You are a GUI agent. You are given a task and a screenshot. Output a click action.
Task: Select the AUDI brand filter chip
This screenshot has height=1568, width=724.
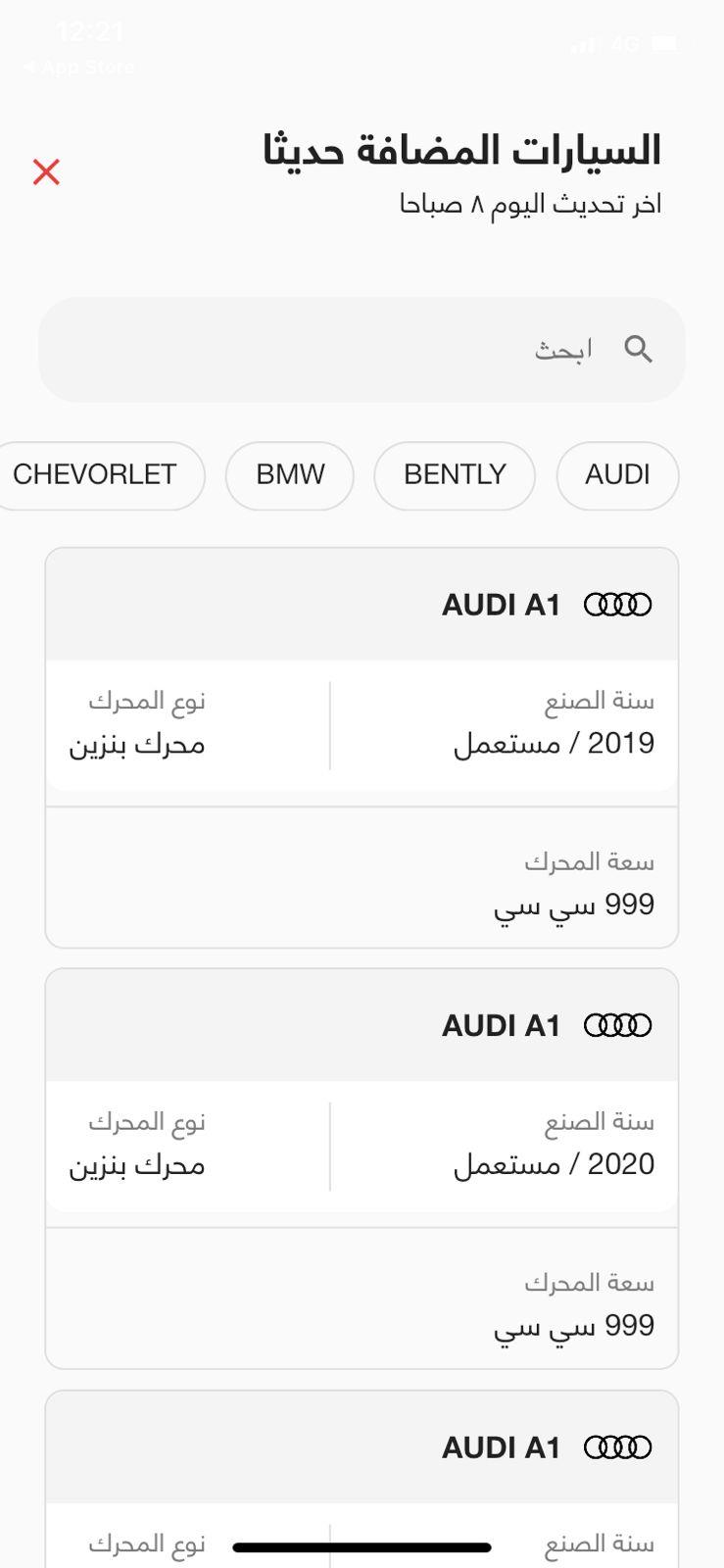tap(617, 475)
